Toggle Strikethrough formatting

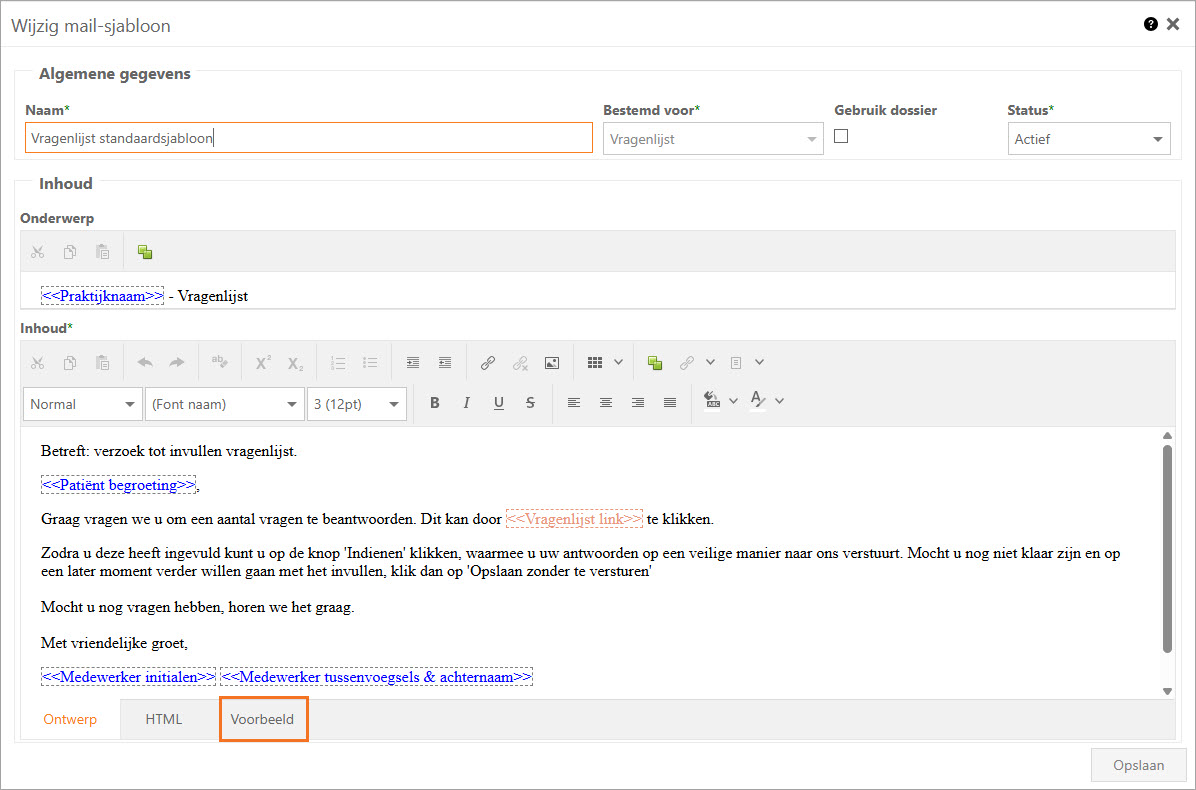530,403
